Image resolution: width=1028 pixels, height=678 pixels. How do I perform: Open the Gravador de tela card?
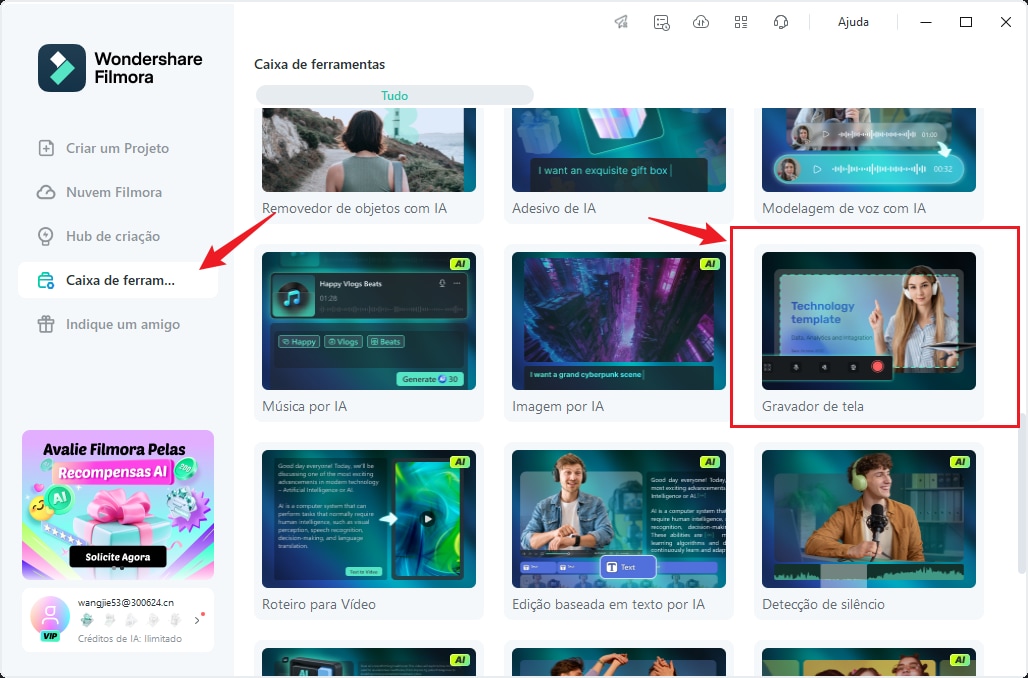coord(869,333)
